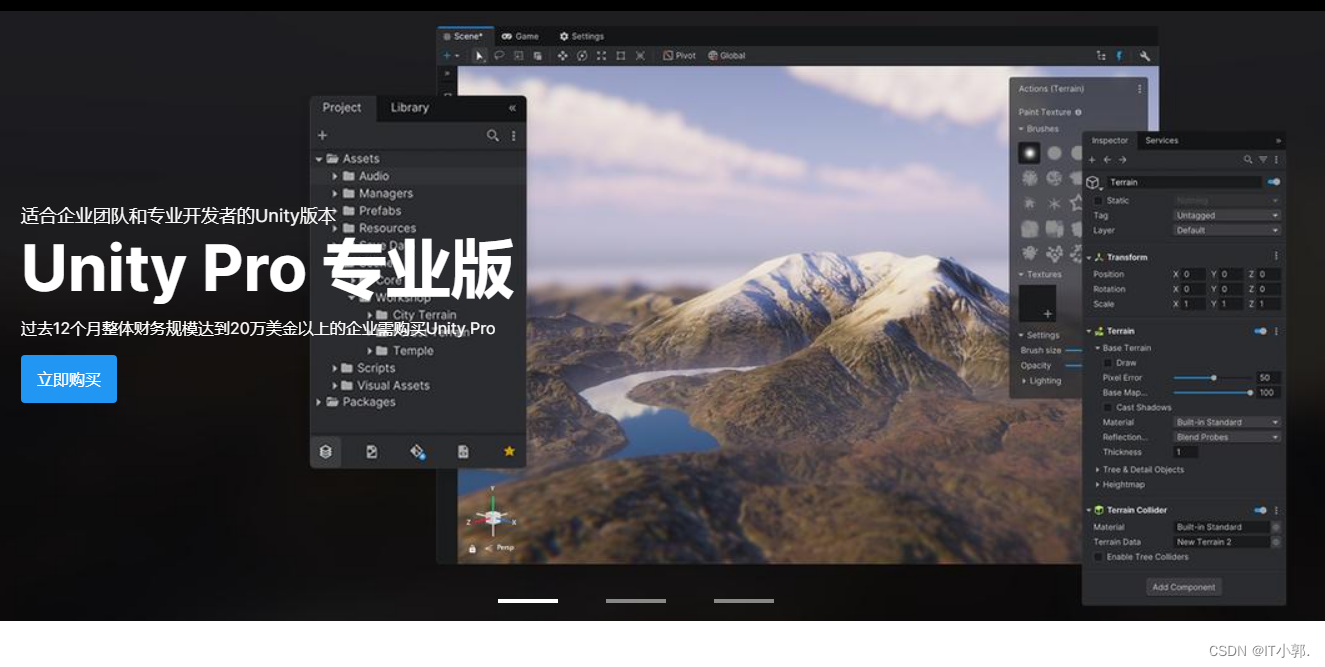This screenshot has width=1325, height=667.
Task: Open Transform component three-dot menu
Action: pyautogui.click(x=1276, y=257)
